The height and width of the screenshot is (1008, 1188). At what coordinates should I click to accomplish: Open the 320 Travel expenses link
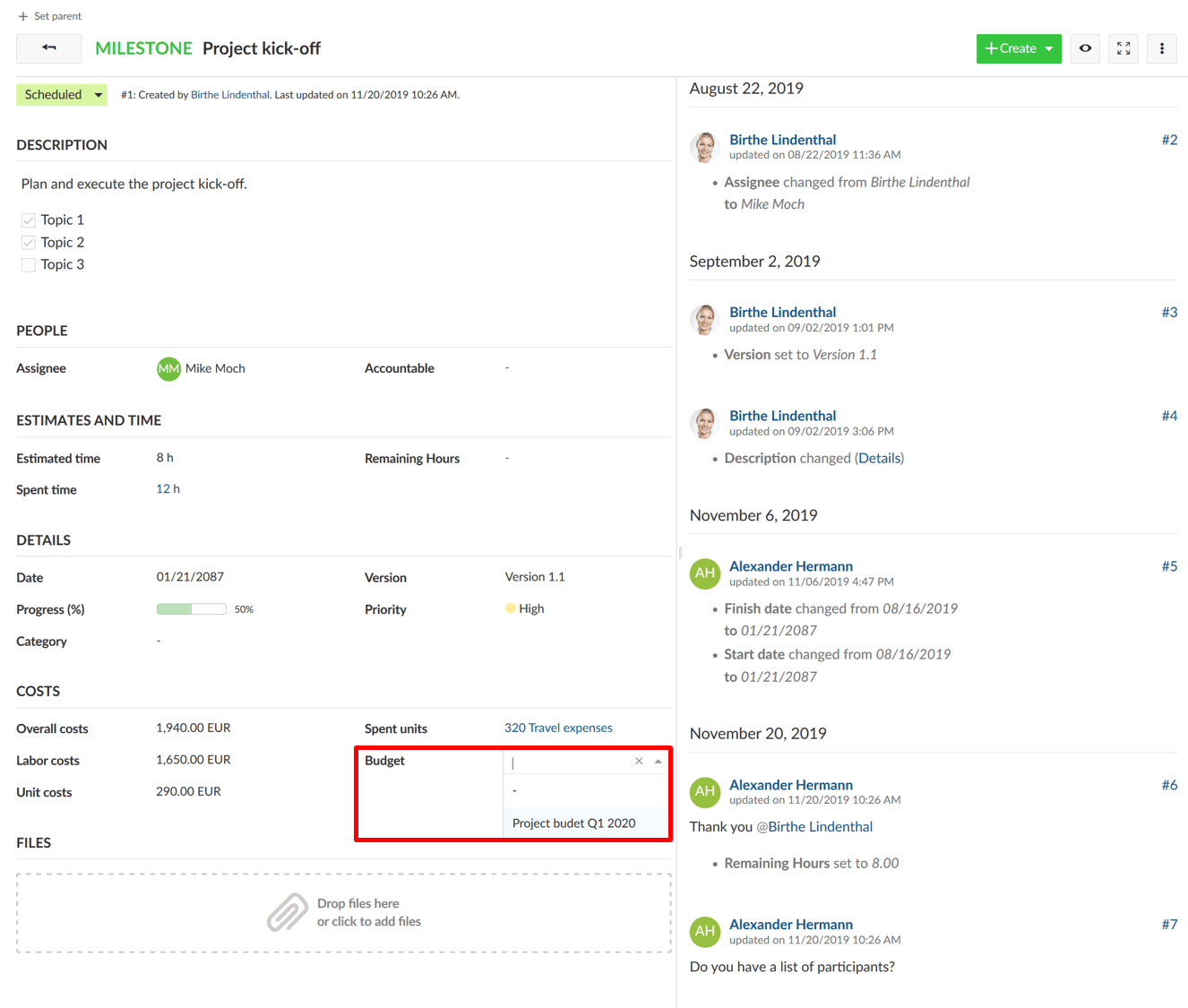[x=558, y=728]
